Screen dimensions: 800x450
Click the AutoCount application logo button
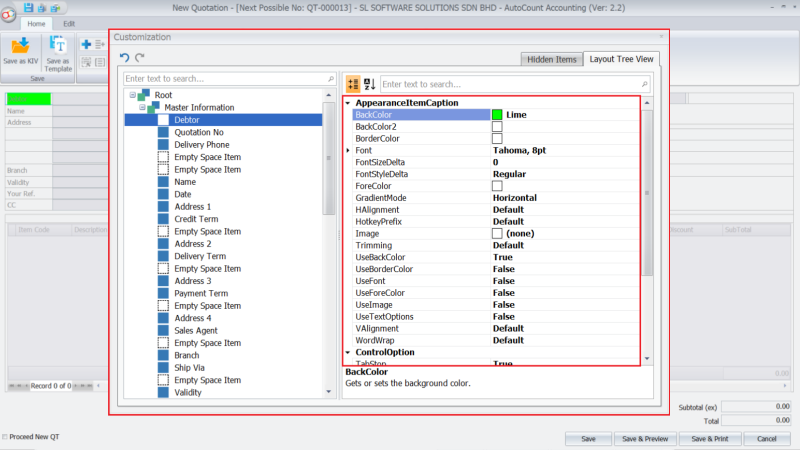[8, 14]
